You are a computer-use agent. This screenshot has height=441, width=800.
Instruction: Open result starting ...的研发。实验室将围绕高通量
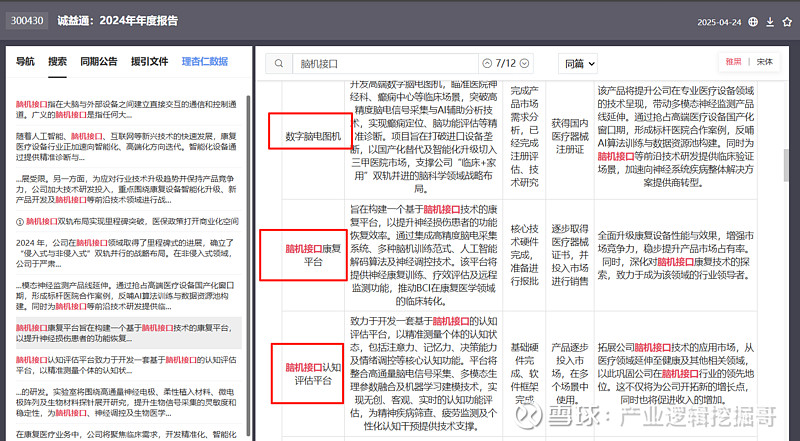coord(127,402)
